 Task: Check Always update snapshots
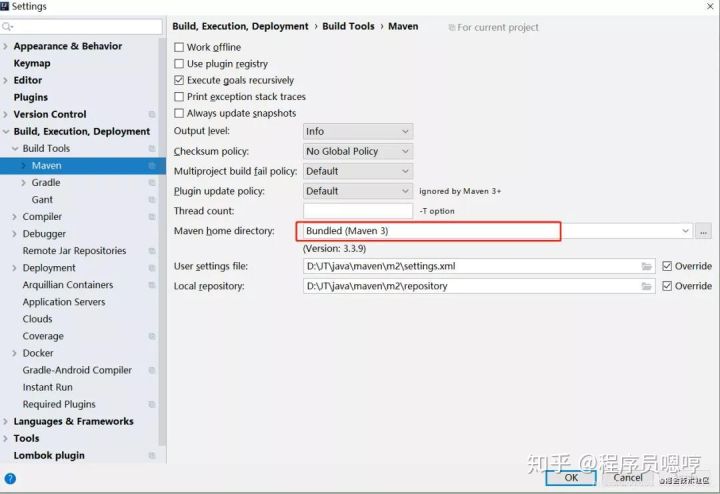[x=179, y=113]
